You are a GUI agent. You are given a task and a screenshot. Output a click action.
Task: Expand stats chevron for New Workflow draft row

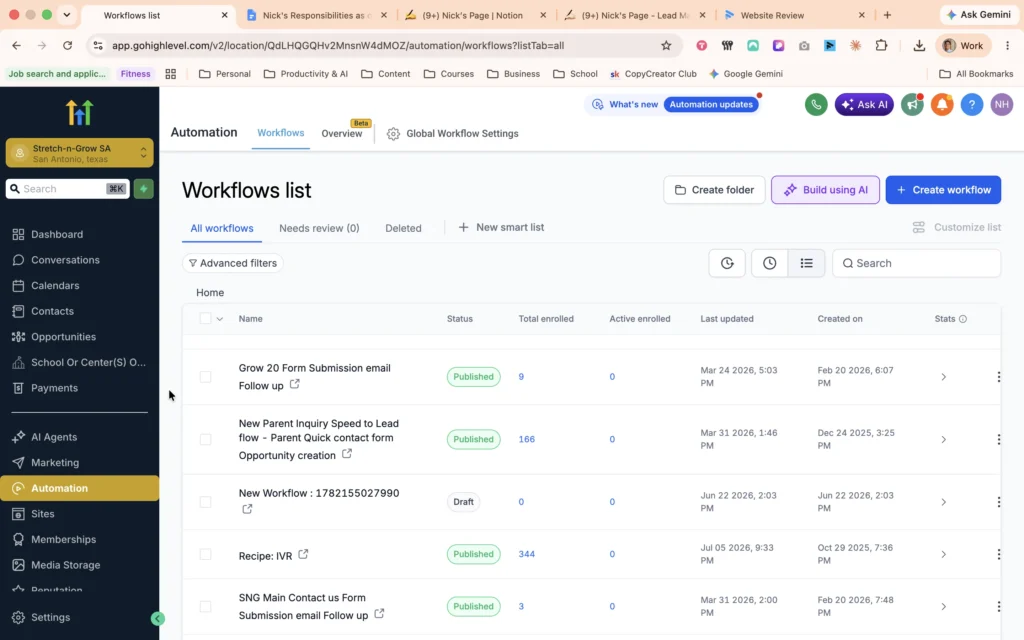click(944, 502)
